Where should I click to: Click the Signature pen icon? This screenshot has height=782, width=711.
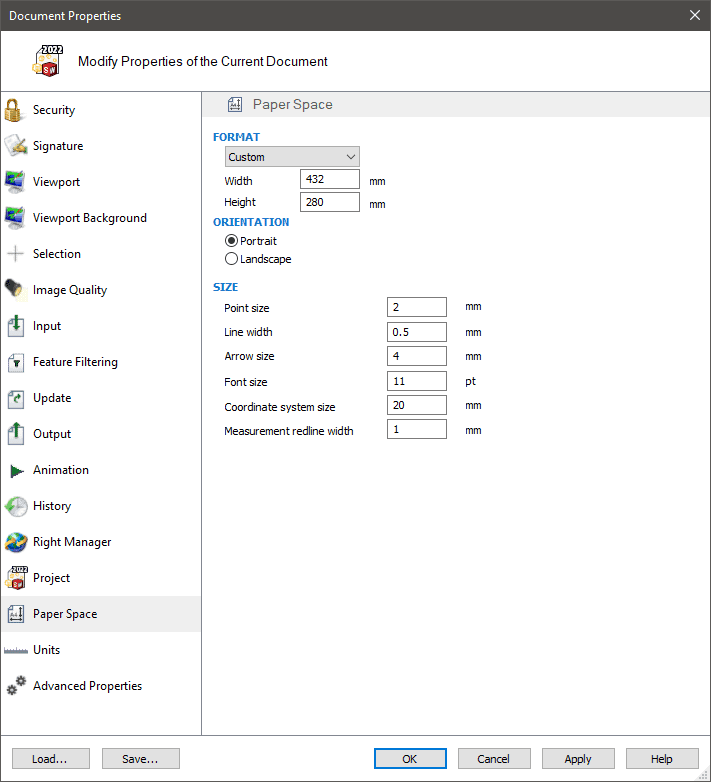tap(15, 146)
